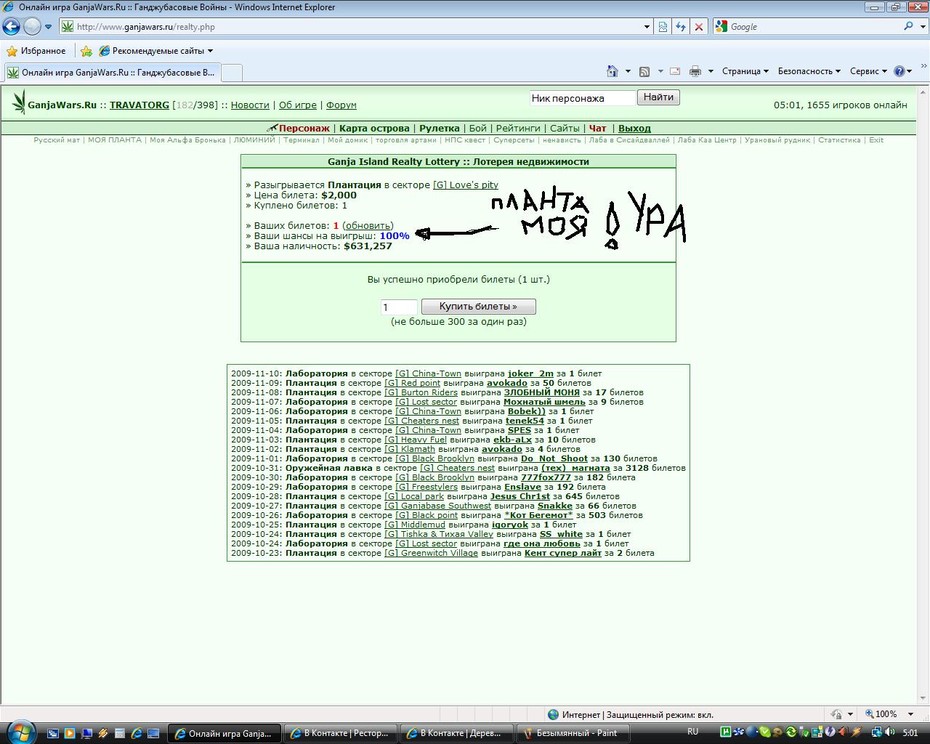Switch to the Безымянный - Paint taskbar window
This screenshot has width=930, height=744.
571,733
